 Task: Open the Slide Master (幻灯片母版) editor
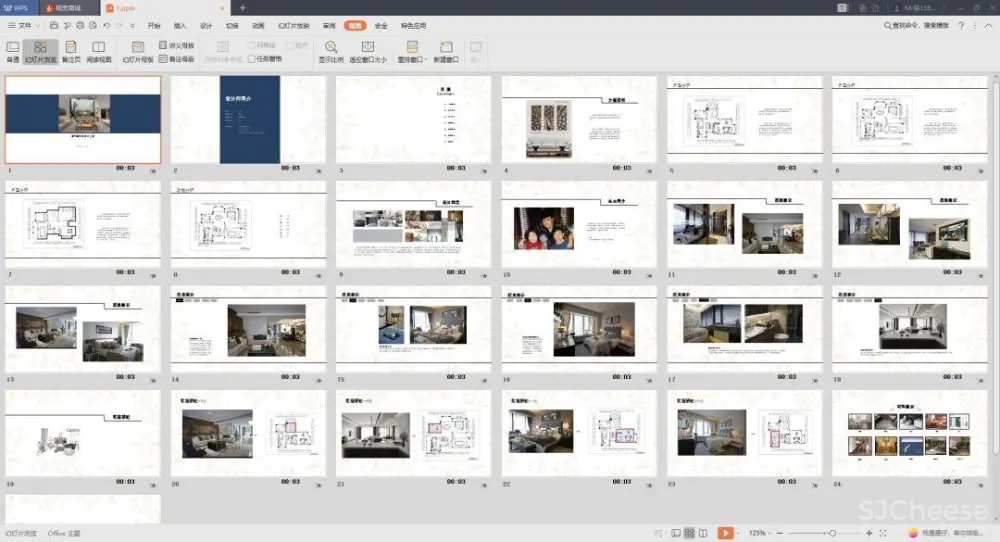[x=137, y=51]
